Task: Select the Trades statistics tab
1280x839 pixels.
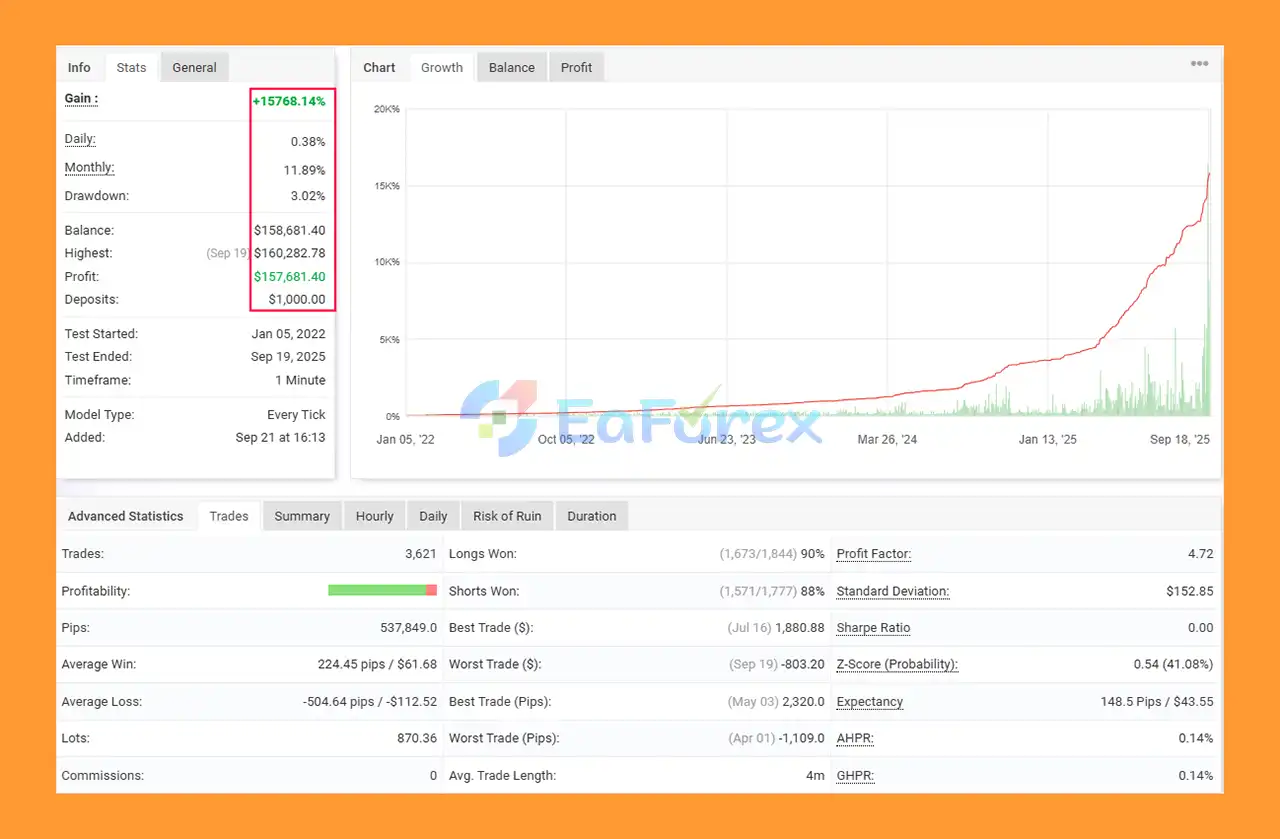Action: [228, 516]
